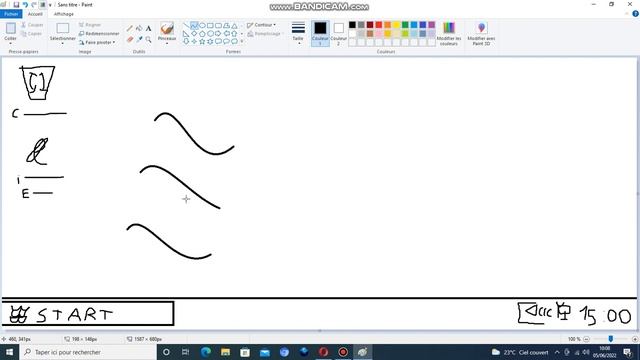This screenshot has width=640, height=360.
Task: Select the Rectangle shape
Action: coord(210,25)
